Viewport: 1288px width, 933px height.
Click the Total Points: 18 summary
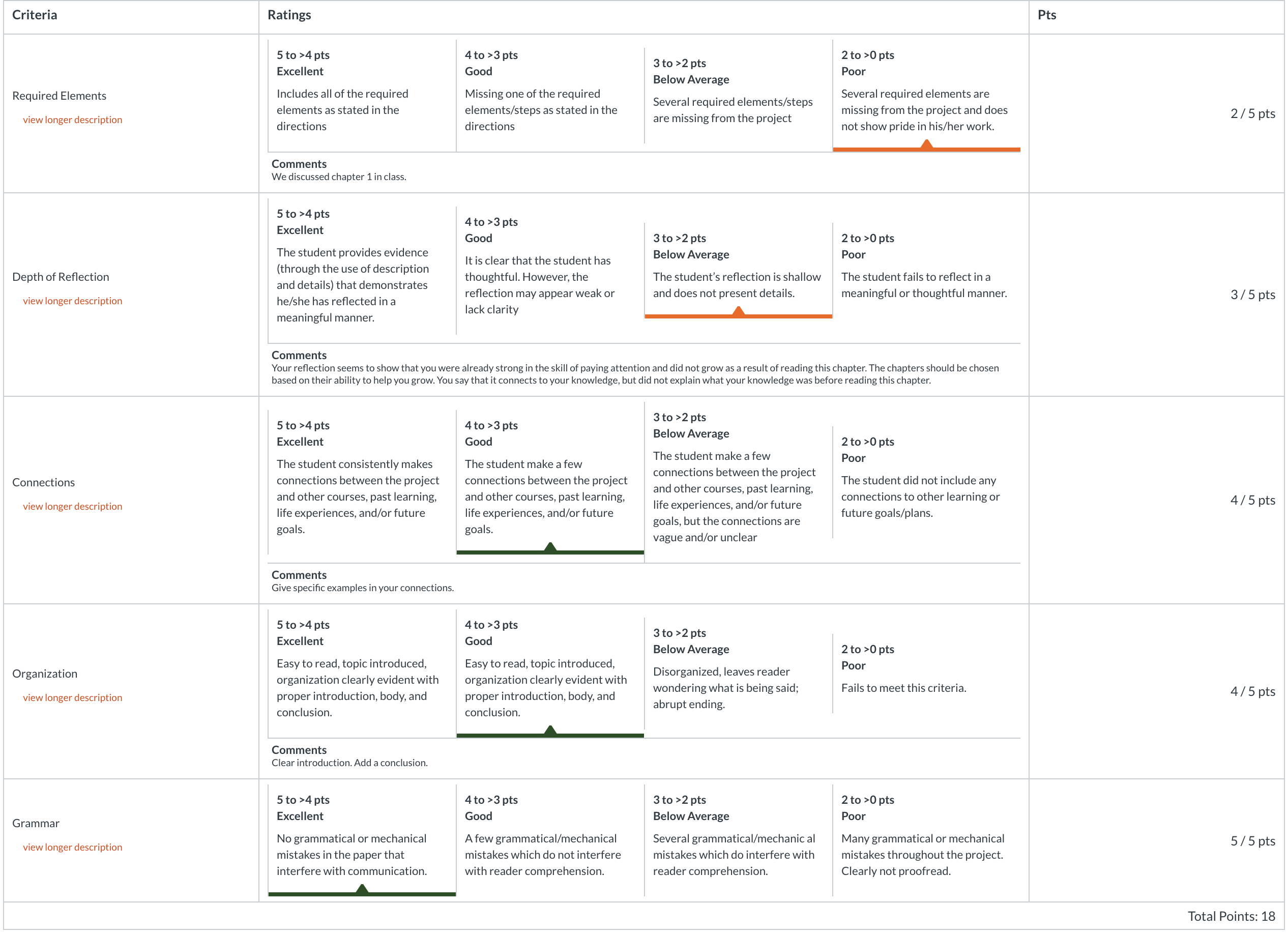tap(1232, 916)
